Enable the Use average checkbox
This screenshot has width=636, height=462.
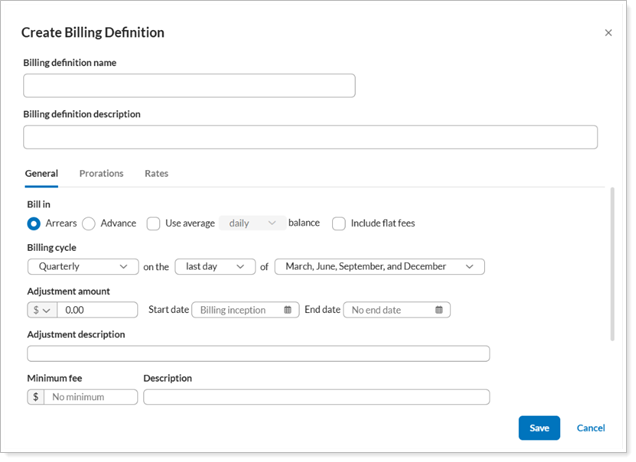point(153,224)
